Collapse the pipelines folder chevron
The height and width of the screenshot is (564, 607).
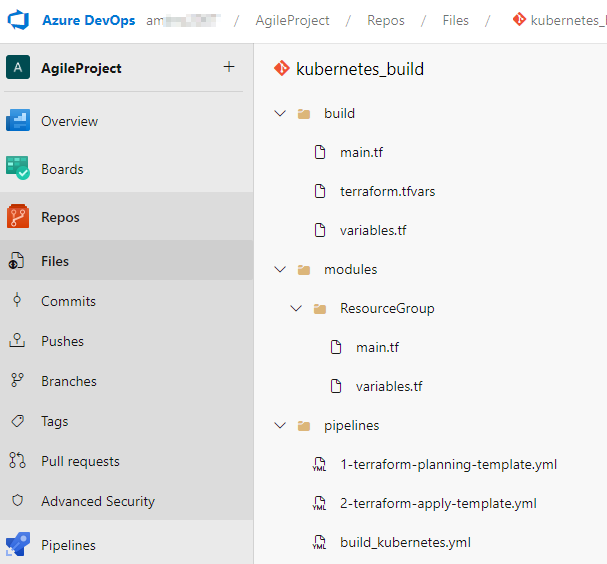[x=280, y=425]
